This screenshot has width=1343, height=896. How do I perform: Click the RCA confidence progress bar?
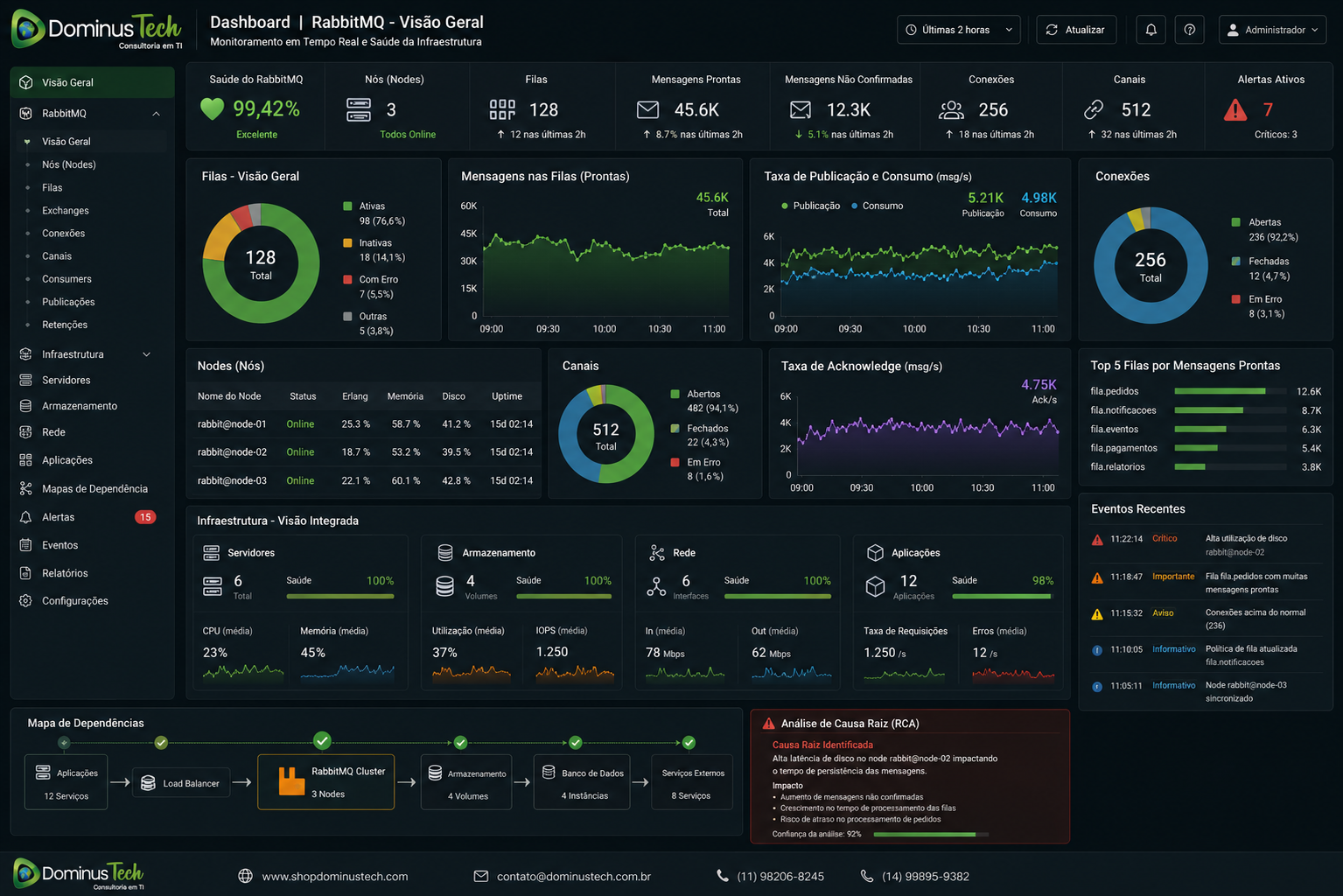[931, 835]
